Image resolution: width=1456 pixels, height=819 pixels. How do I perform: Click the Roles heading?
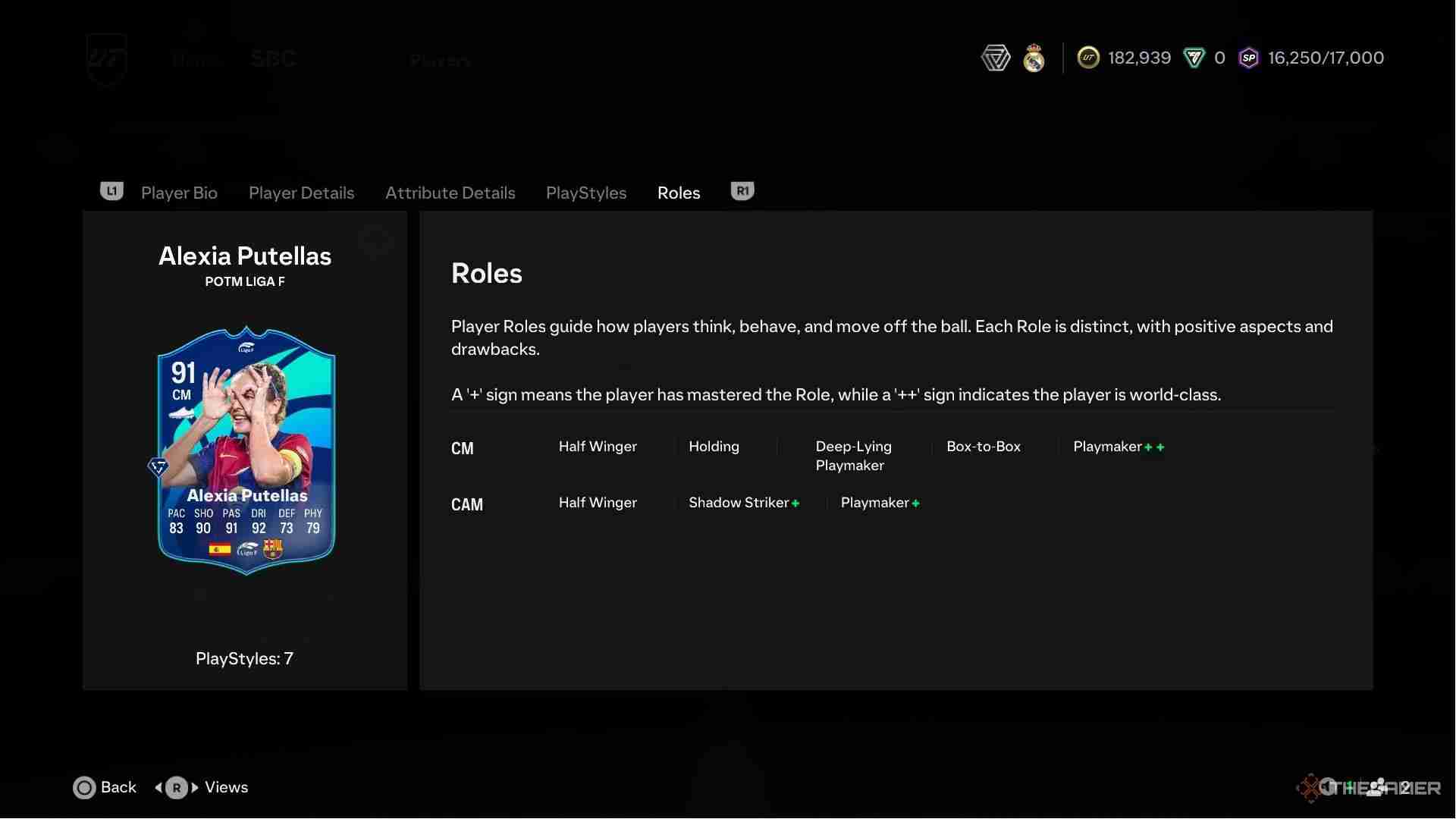486,273
